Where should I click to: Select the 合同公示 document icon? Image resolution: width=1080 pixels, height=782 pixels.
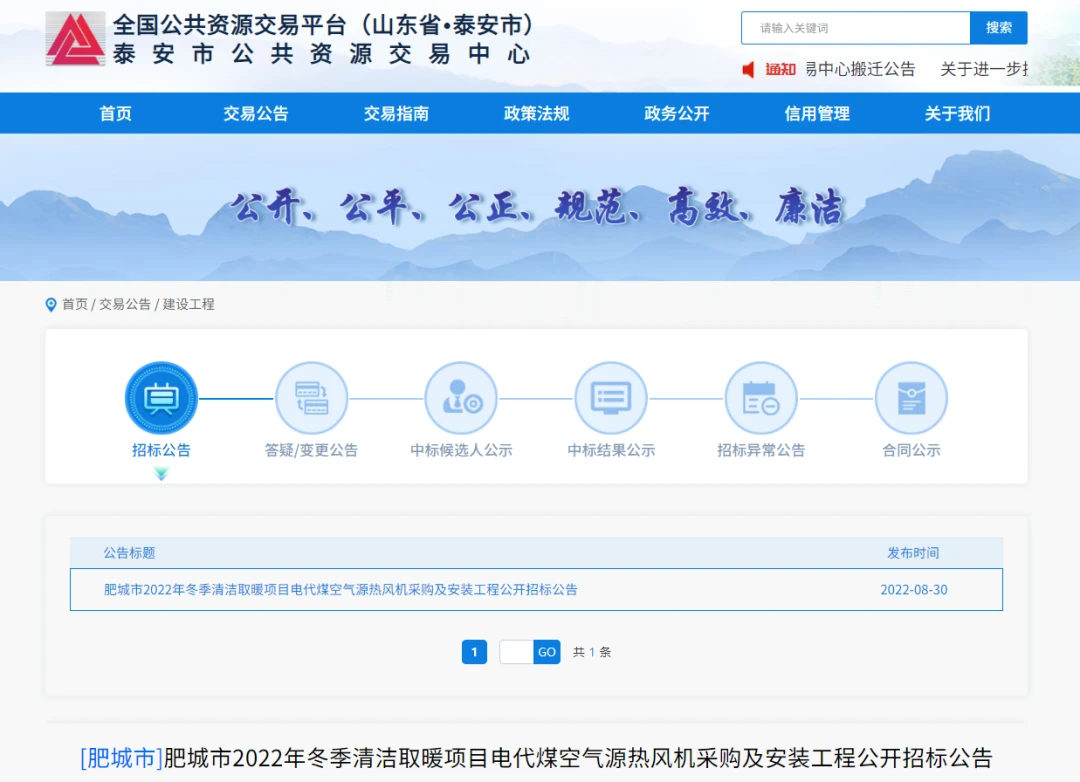pos(911,398)
